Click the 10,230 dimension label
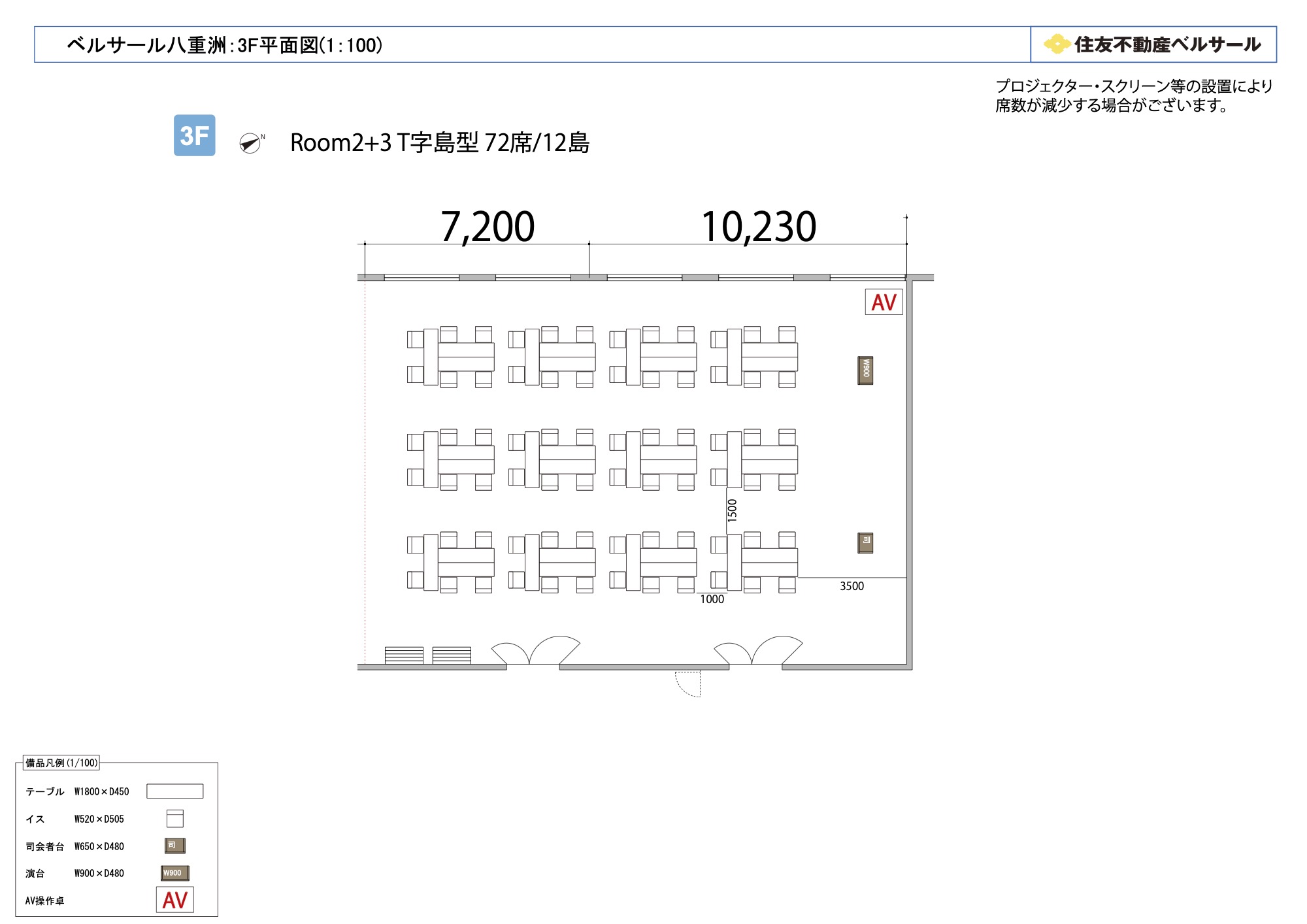The height and width of the screenshot is (924, 1307). click(x=759, y=227)
